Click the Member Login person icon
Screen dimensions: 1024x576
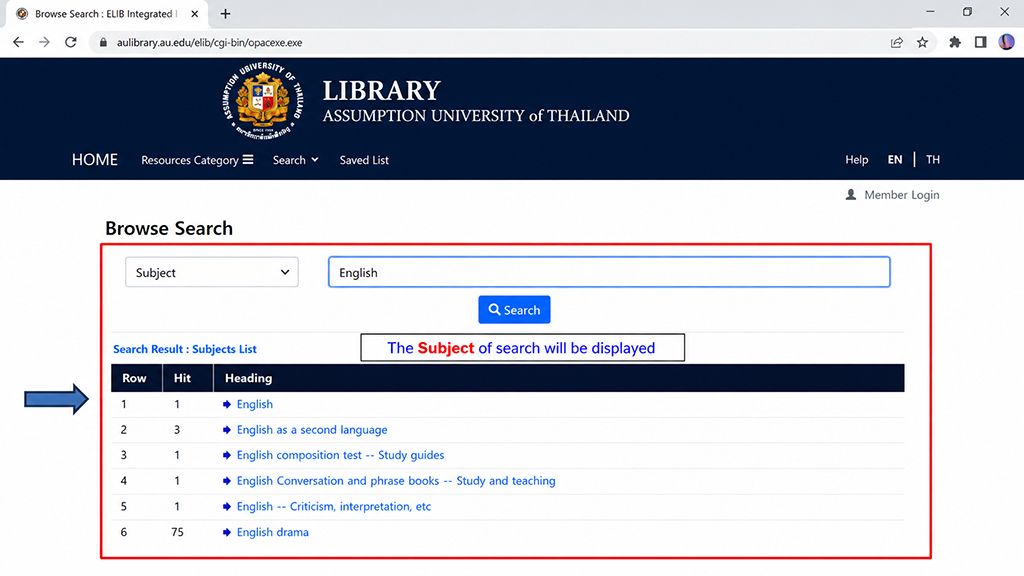point(850,195)
